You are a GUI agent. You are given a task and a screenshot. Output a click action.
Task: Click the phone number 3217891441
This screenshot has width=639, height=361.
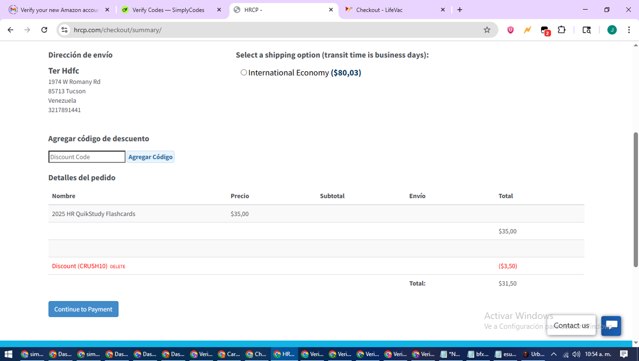[x=64, y=110]
